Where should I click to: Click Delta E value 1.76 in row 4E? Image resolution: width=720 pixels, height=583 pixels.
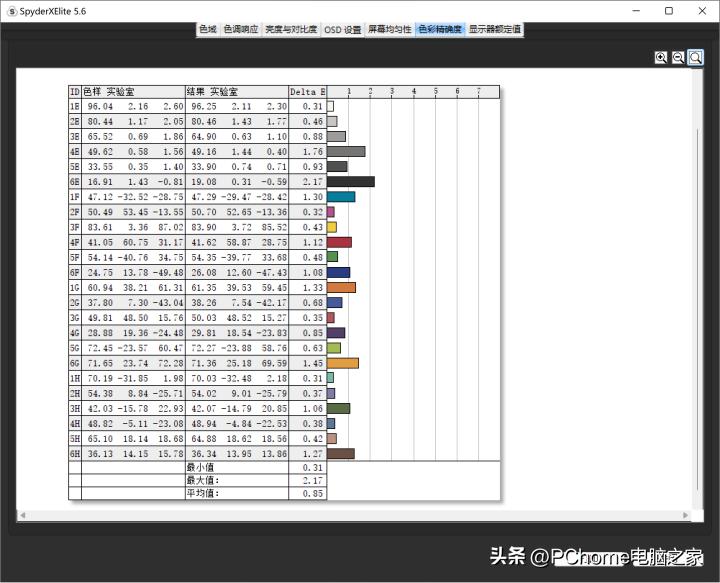coord(313,151)
